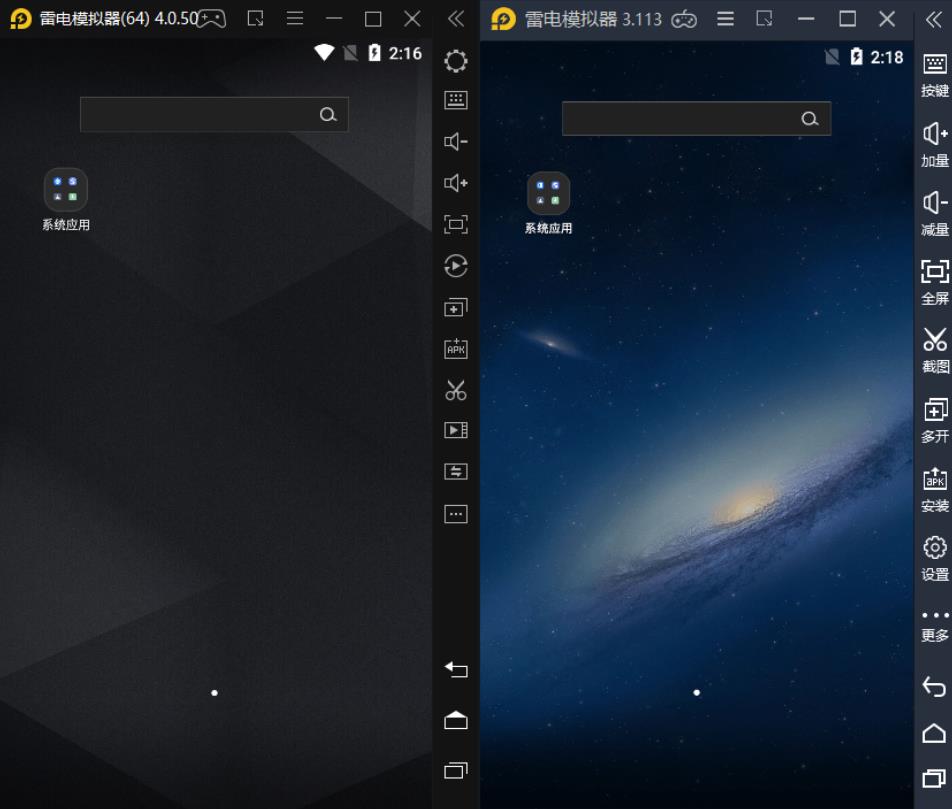Image resolution: width=952 pixels, height=809 pixels.
Task: Tap recent apps in 4.0.50 sidebar
Action: coord(455,770)
